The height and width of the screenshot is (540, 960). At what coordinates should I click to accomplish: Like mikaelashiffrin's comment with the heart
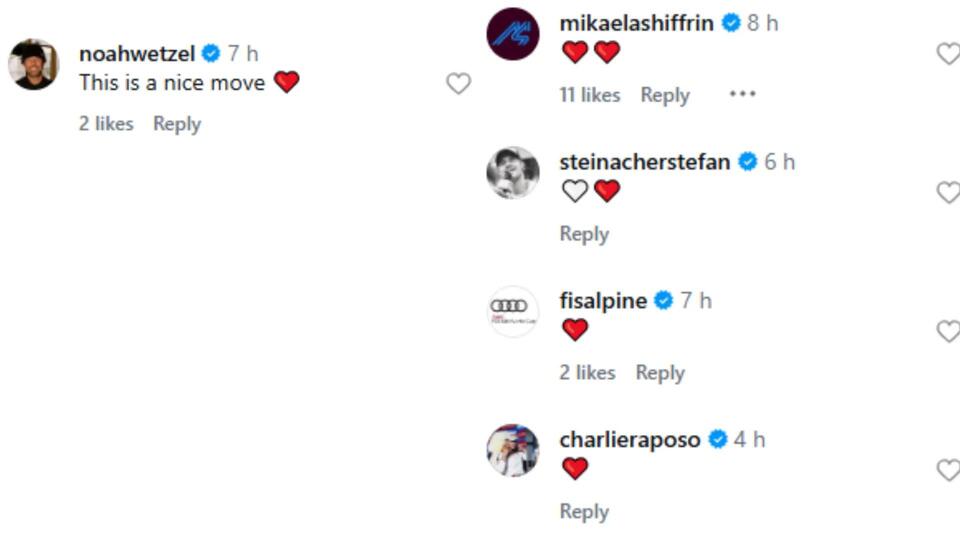948,54
